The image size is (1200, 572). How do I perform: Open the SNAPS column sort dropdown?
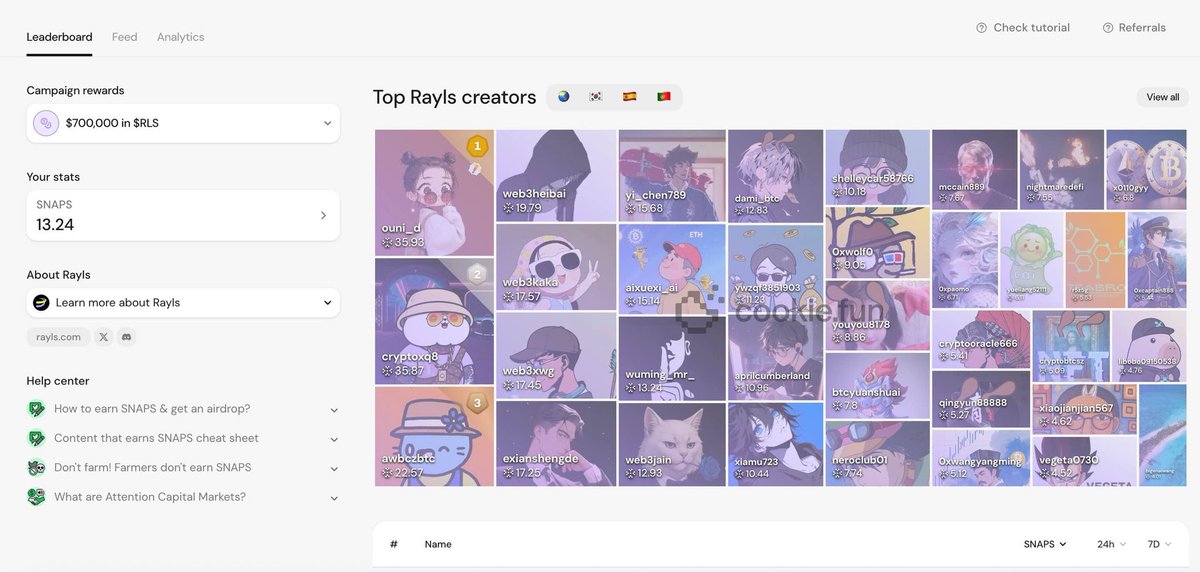pos(1045,544)
